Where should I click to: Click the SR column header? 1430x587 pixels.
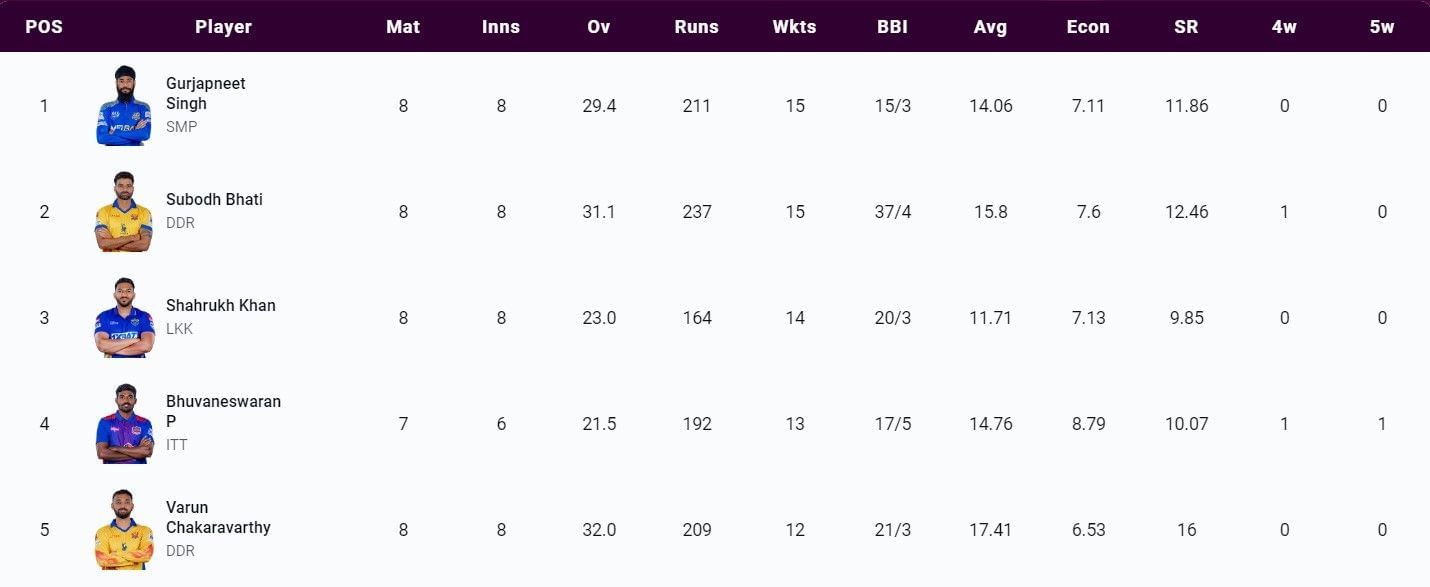coord(1186,27)
